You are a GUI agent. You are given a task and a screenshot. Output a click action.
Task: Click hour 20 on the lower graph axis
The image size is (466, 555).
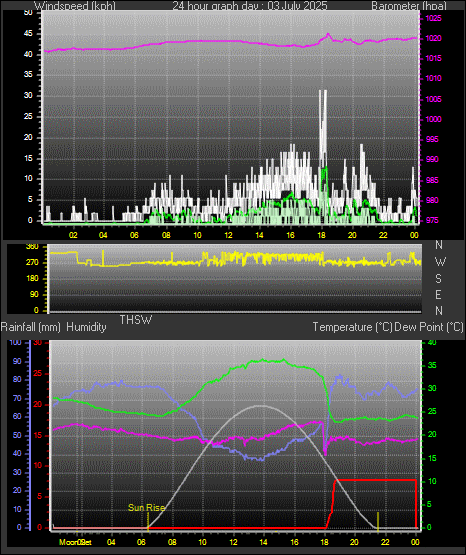coord(354,542)
